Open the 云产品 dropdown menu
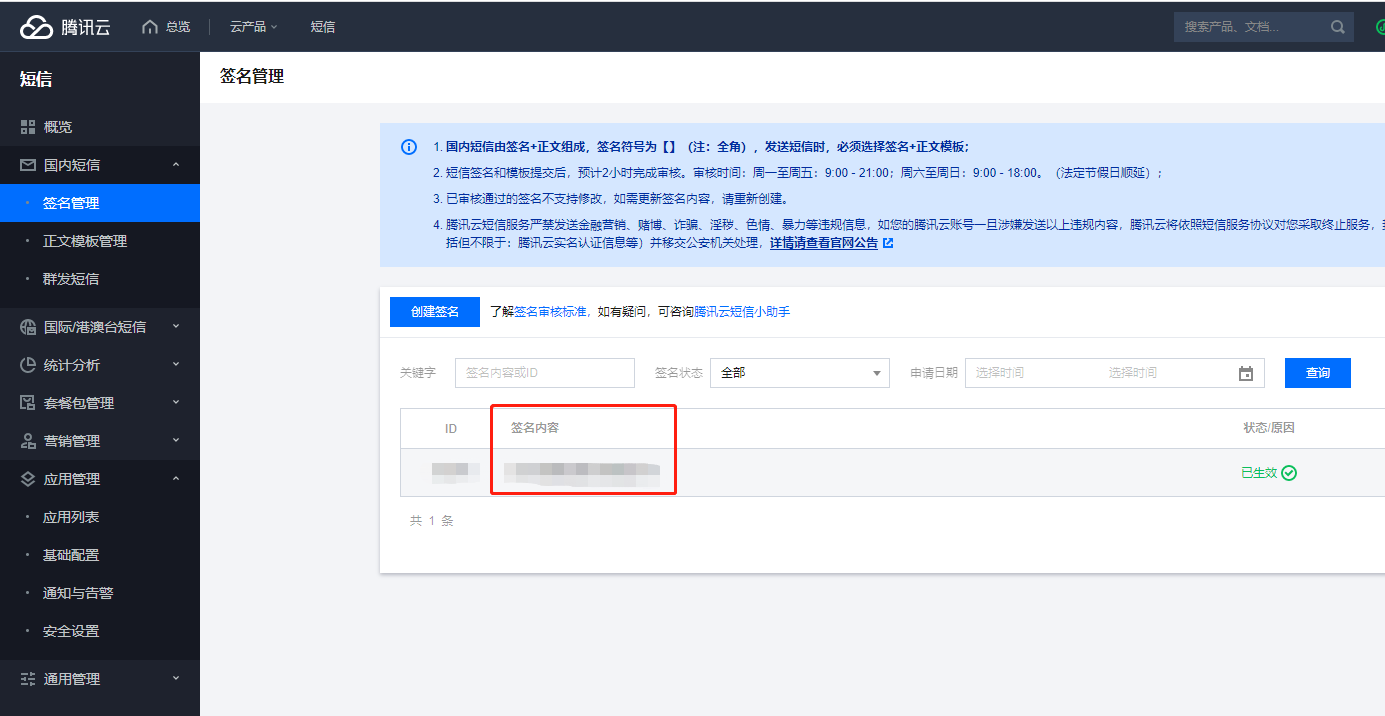Viewport: 1385px width, 716px height. (253, 27)
